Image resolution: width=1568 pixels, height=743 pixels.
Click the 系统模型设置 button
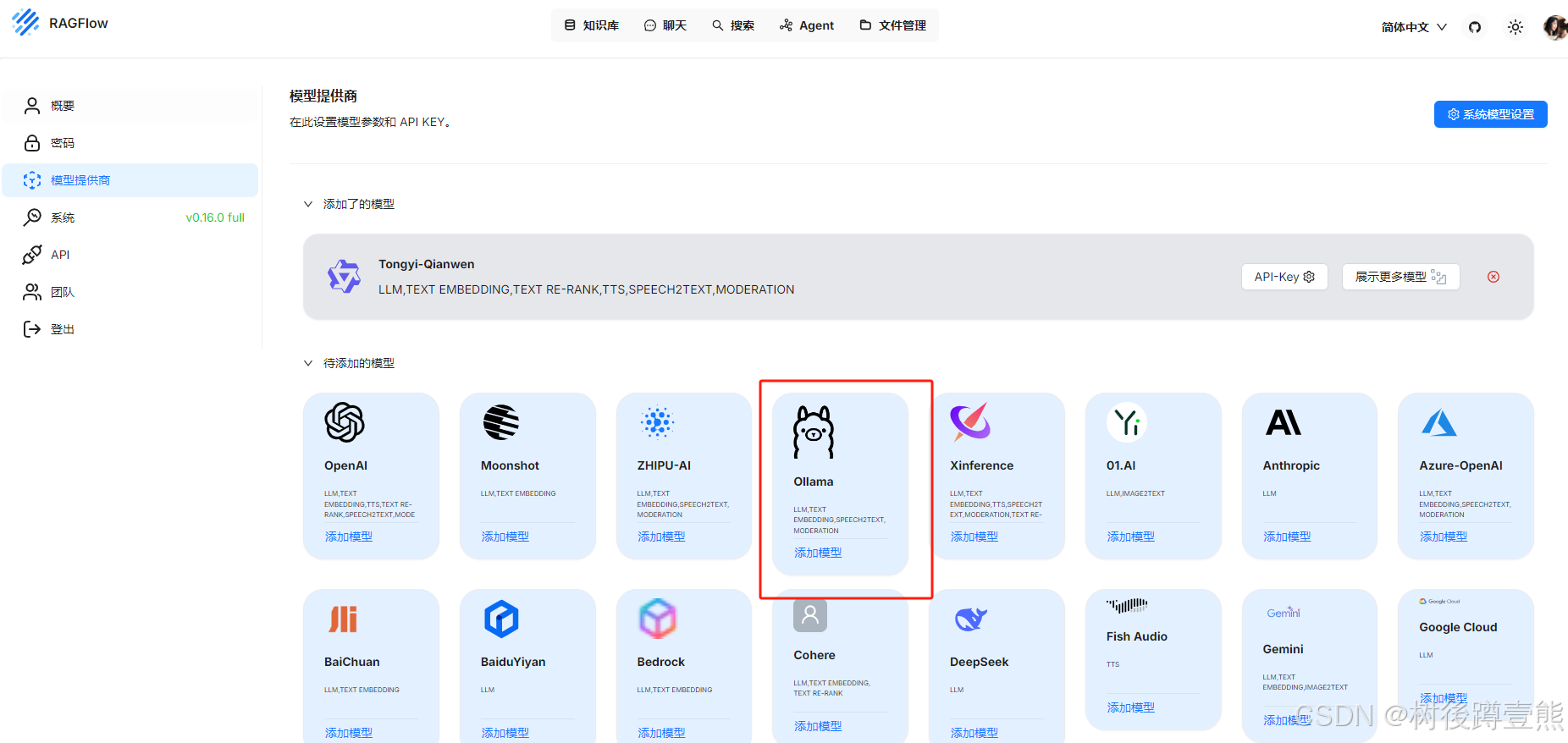pyautogui.click(x=1490, y=114)
